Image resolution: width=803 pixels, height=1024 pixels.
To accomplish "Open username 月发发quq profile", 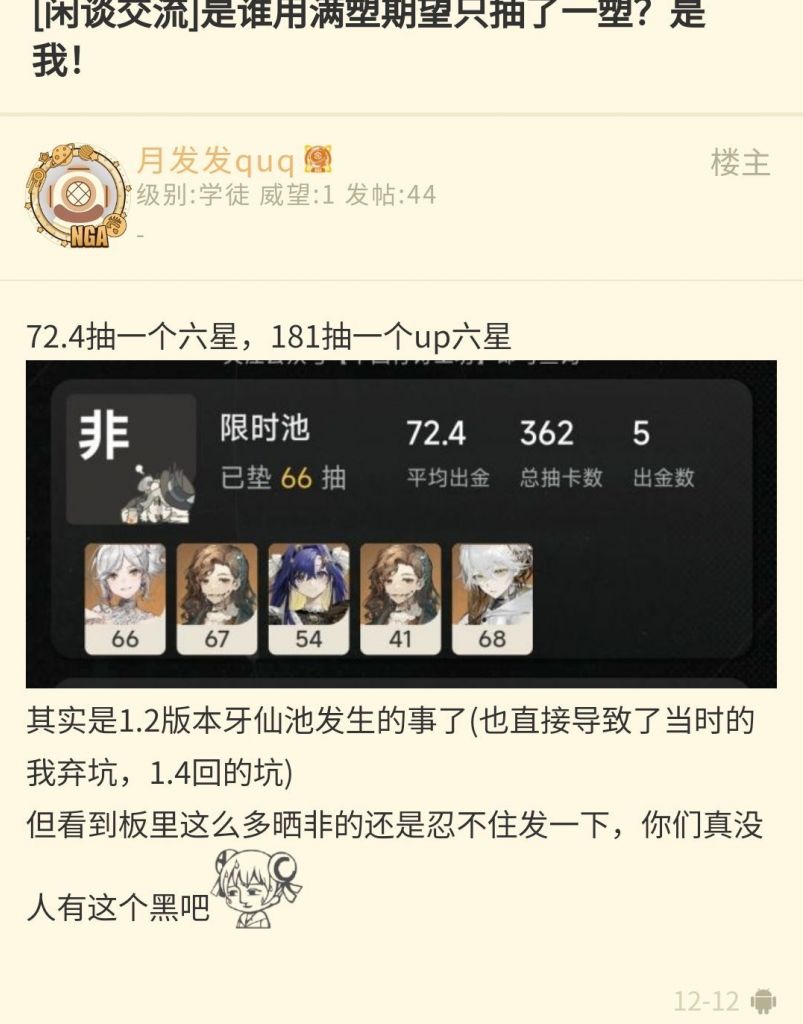I will click(x=216, y=160).
